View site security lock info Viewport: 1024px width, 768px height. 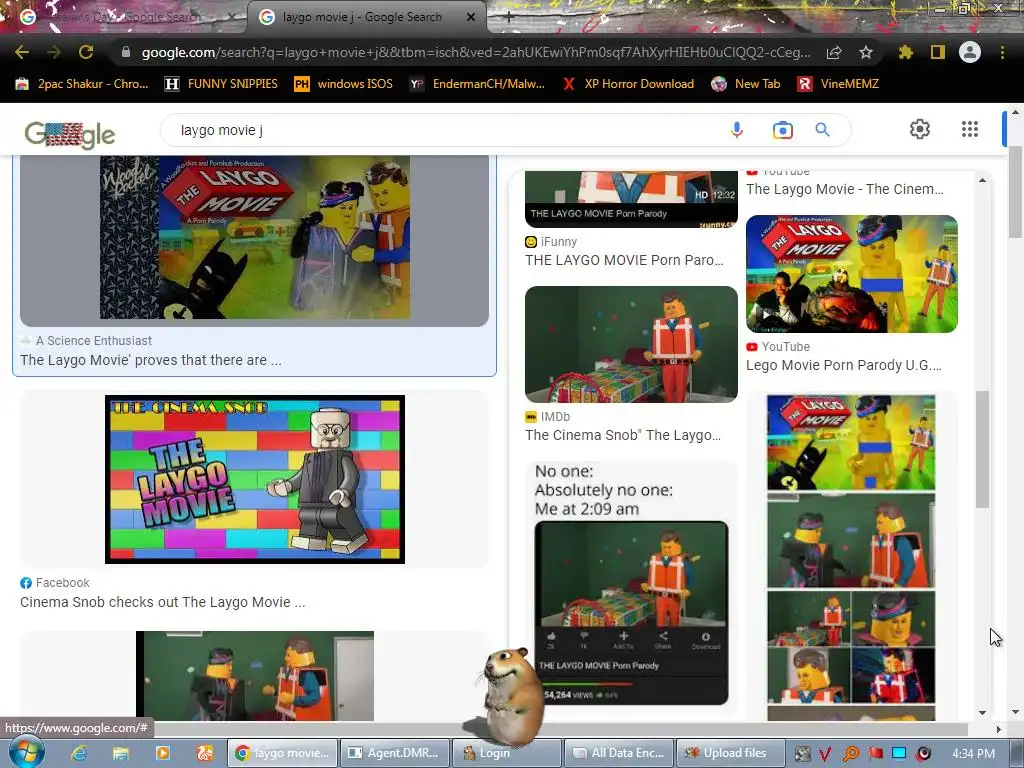(126, 52)
